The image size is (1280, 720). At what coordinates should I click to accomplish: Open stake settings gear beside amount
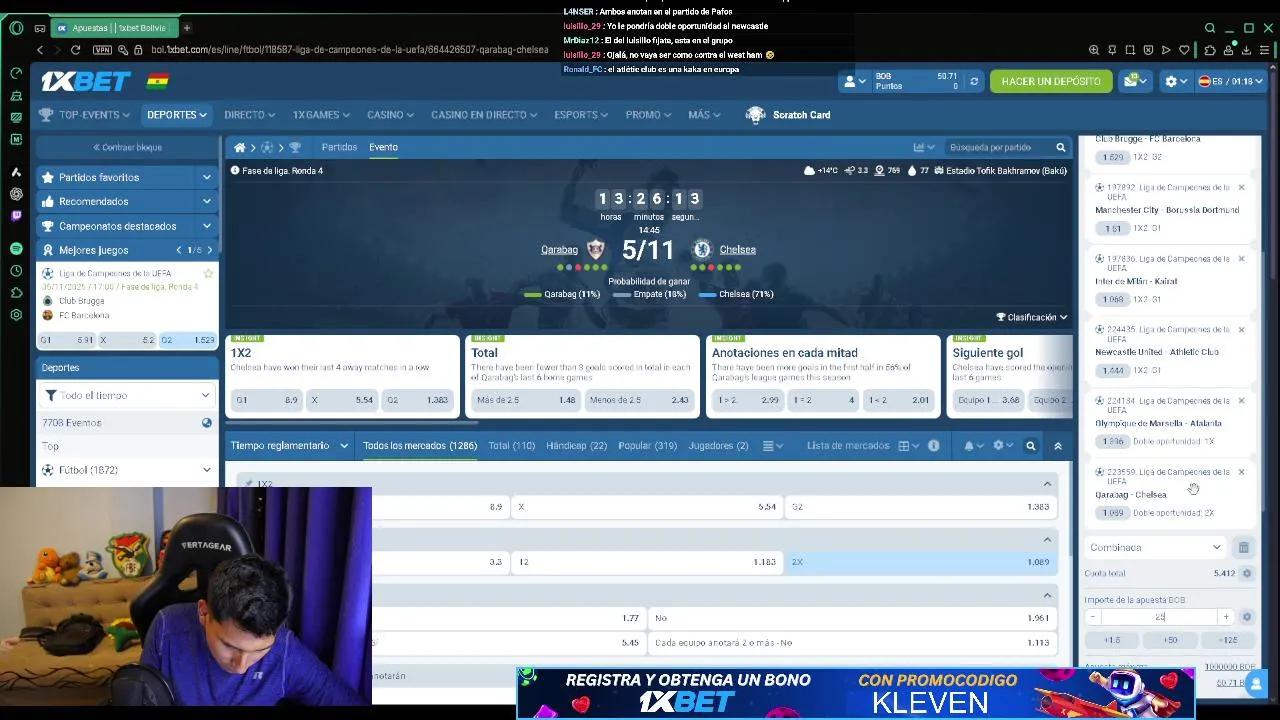[1247, 617]
